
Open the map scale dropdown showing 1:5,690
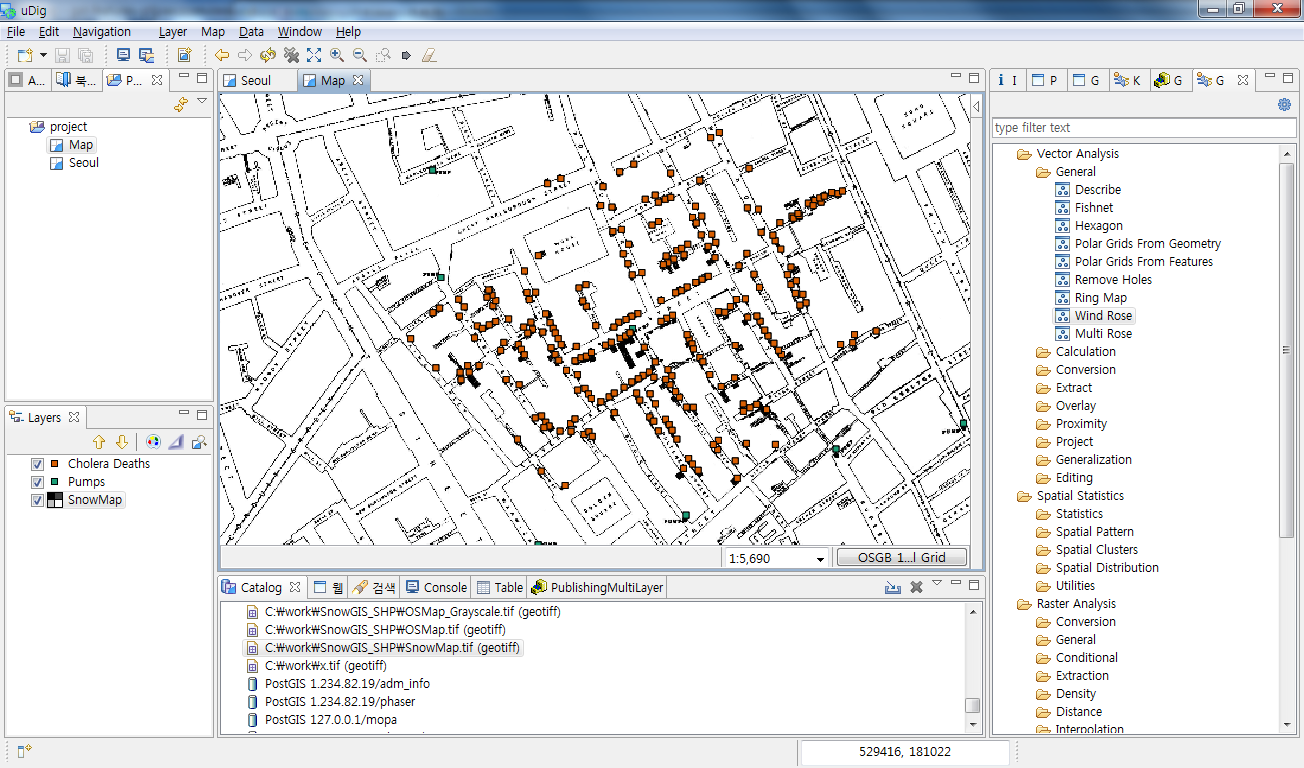pos(822,559)
